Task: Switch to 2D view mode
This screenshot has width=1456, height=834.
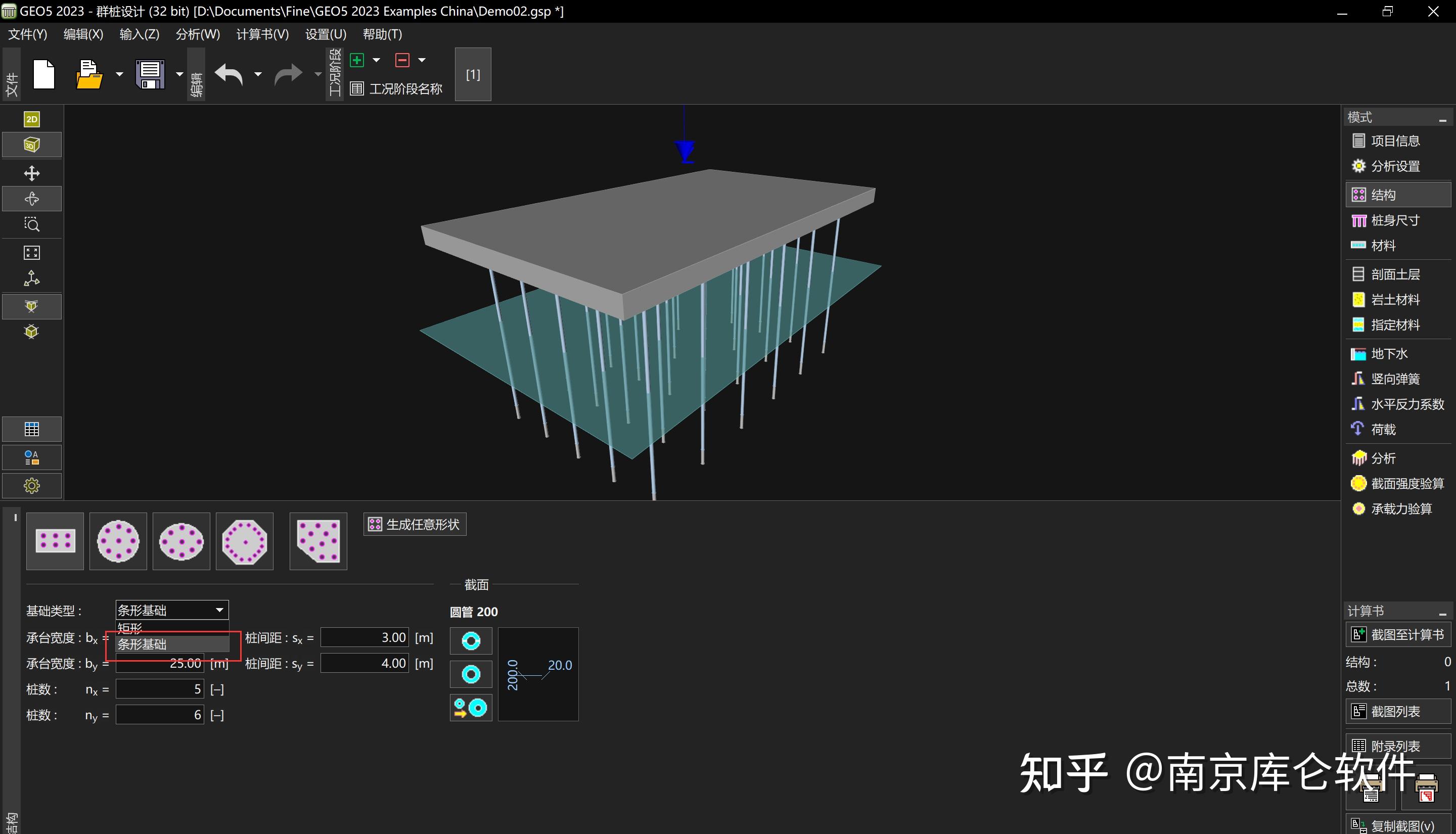Action: coord(31,119)
